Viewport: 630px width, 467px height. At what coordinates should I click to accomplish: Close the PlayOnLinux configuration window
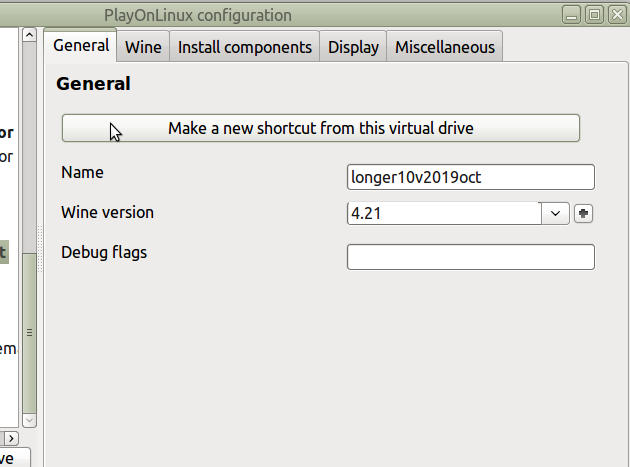(x=617, y=15)
